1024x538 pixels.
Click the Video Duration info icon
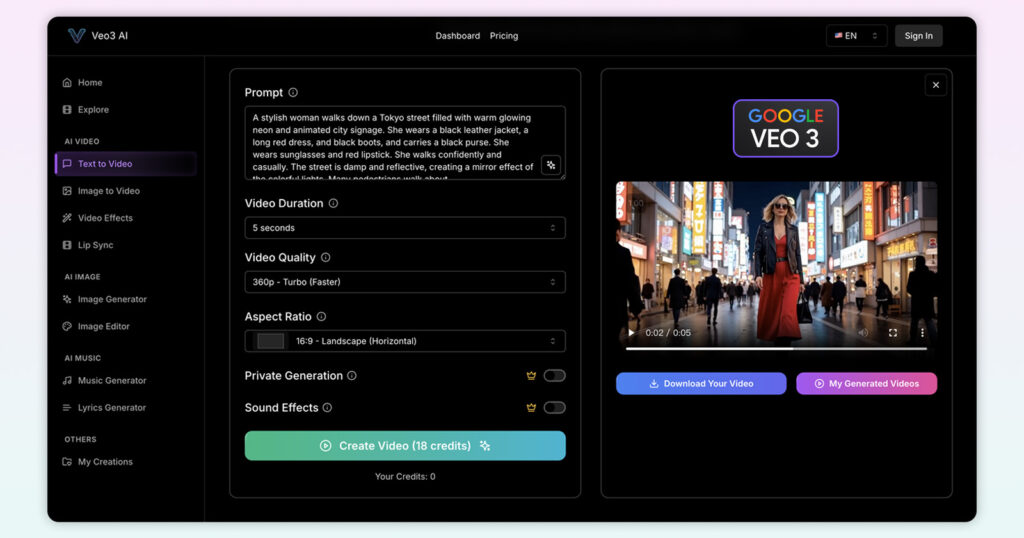[333, 203]
